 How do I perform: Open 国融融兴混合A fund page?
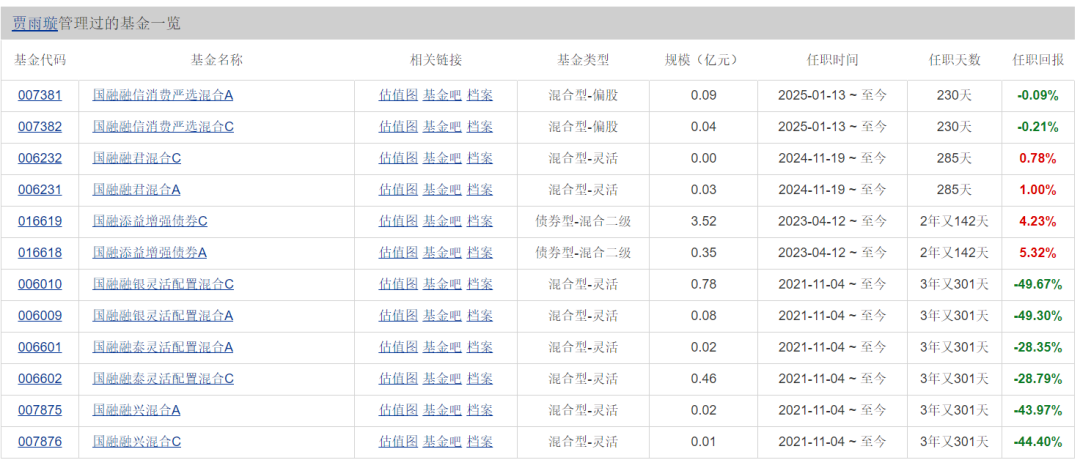pos(136,410)
